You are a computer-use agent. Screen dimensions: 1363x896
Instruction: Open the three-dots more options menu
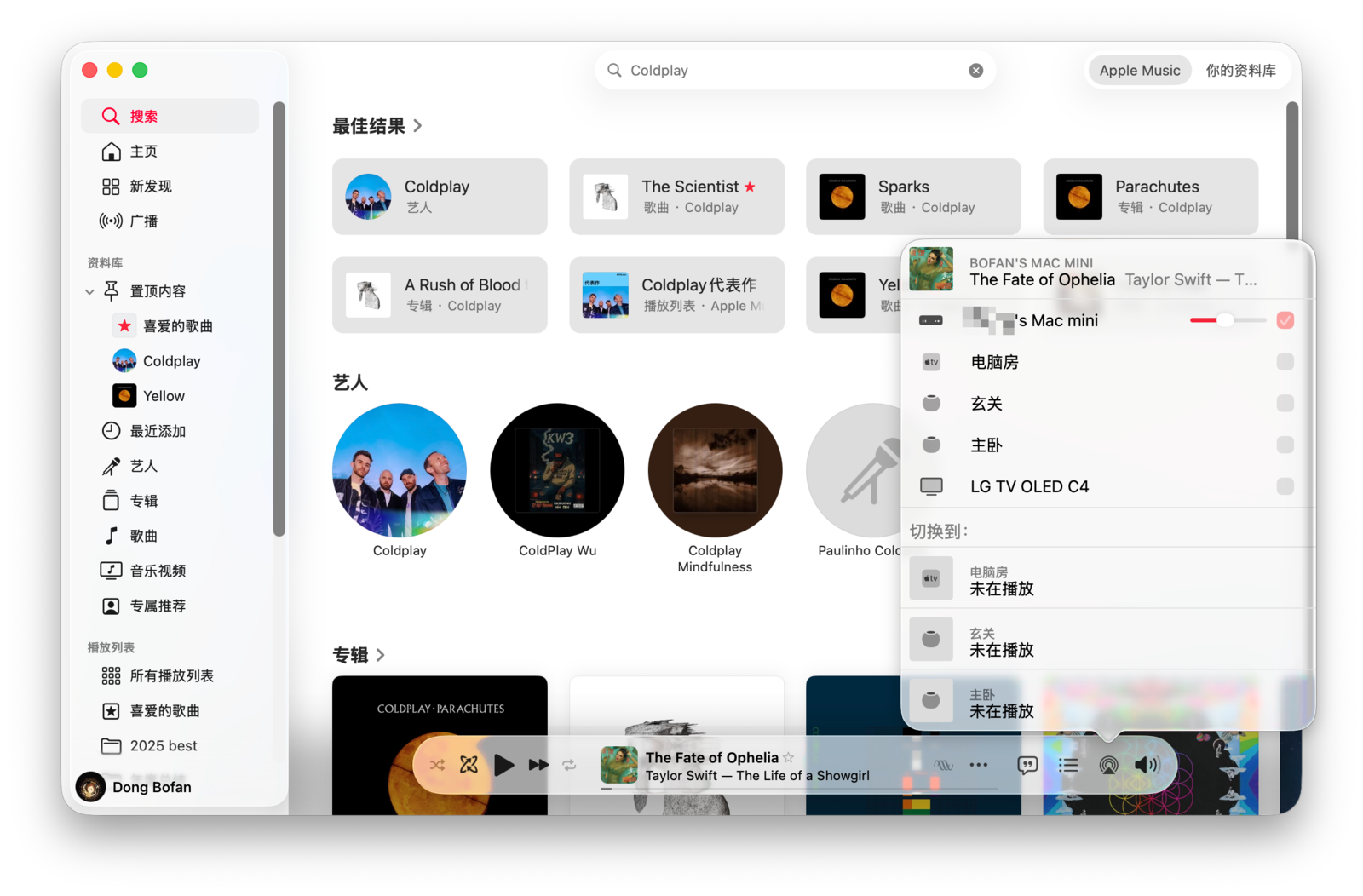pos(979,765)
